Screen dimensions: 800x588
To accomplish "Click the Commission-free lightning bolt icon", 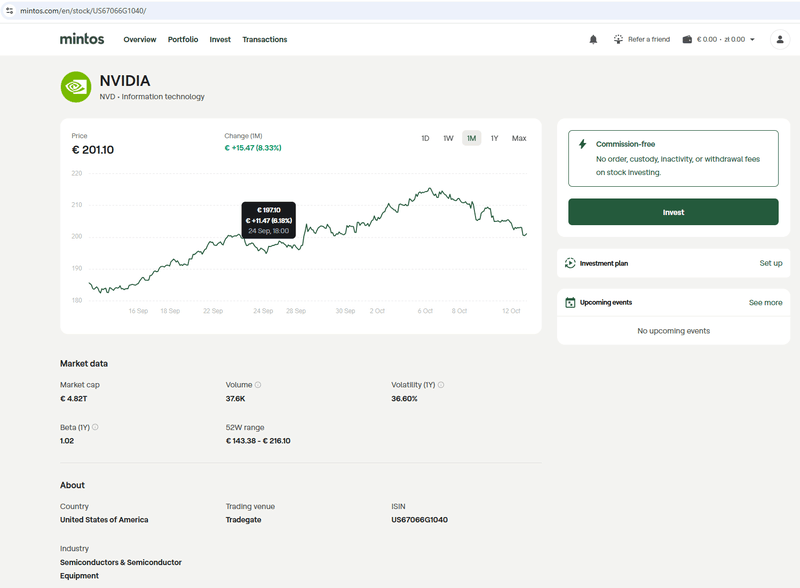I will tap(583, 144).
